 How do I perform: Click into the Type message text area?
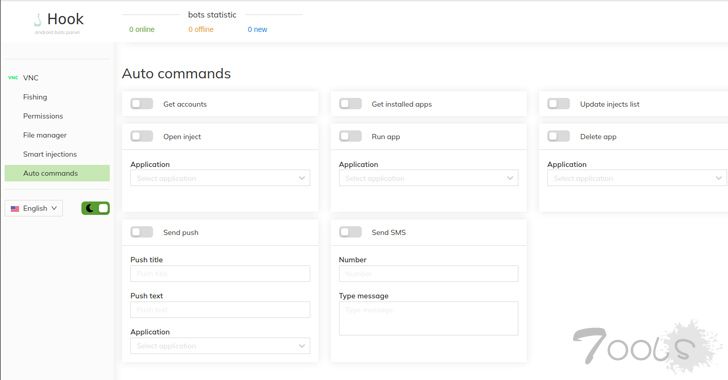pyautogui.click(x=429, y=319)
